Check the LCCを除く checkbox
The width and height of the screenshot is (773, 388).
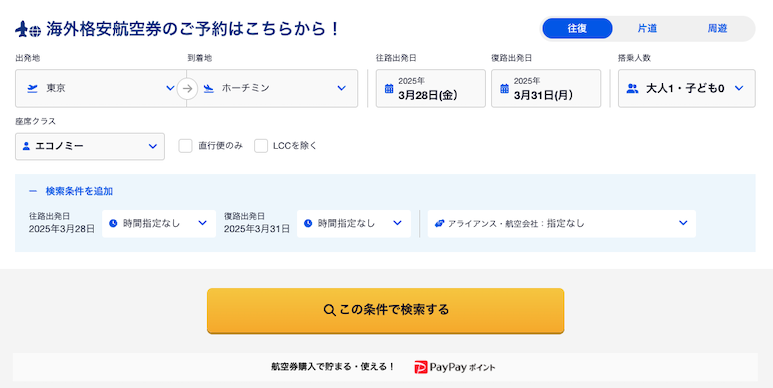[x=261, y=146]
